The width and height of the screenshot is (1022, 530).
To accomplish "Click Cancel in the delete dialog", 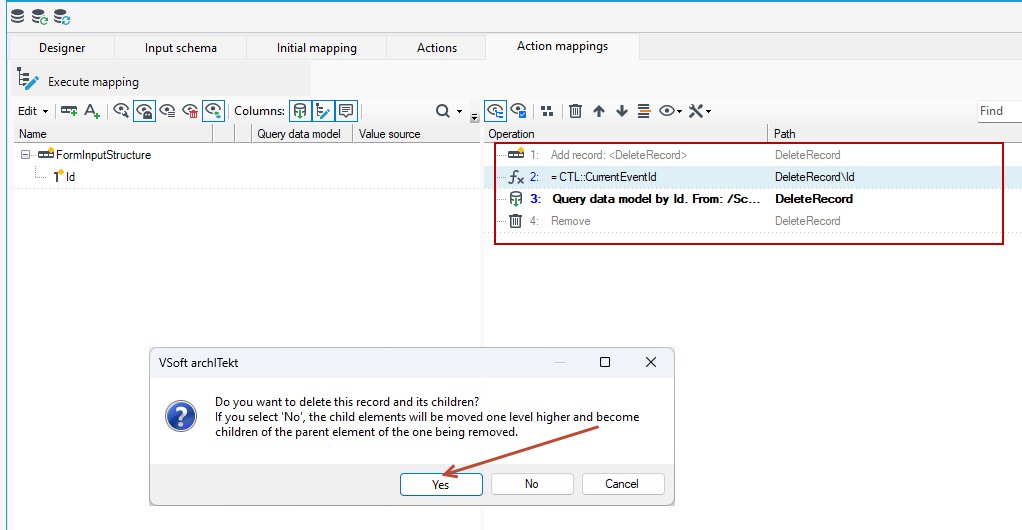I will point(622,484).
